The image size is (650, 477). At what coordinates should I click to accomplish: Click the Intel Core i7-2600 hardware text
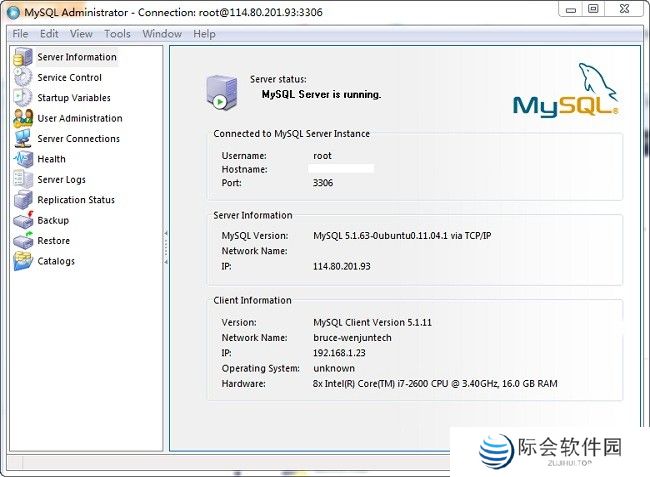(x=435, y=384)
